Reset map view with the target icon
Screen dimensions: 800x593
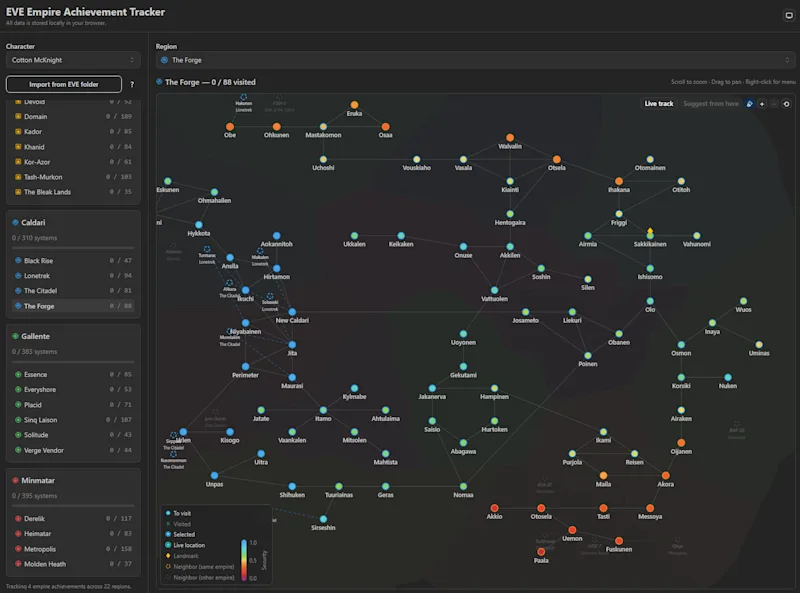pos(786,104)
